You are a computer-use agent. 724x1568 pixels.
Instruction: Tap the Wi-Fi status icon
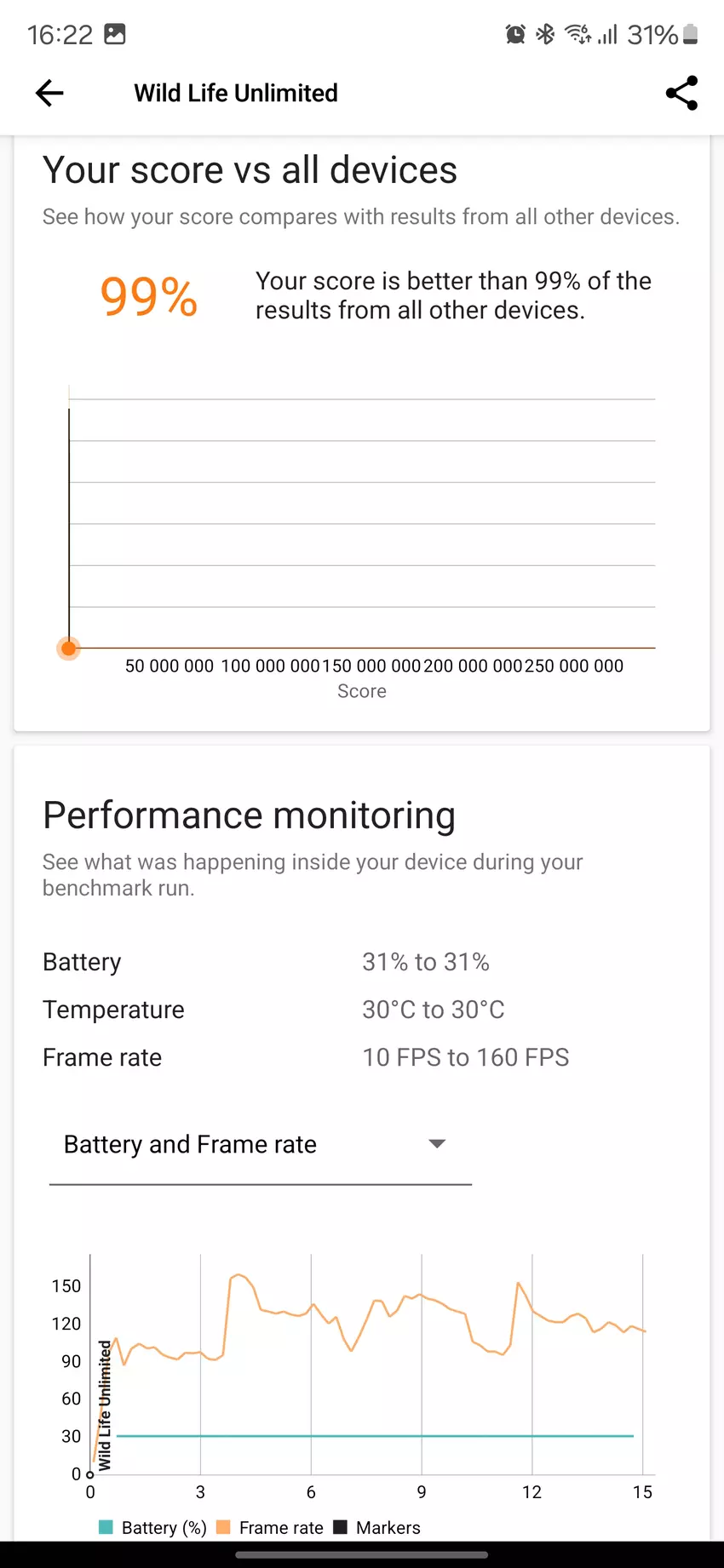click(578, 34)
